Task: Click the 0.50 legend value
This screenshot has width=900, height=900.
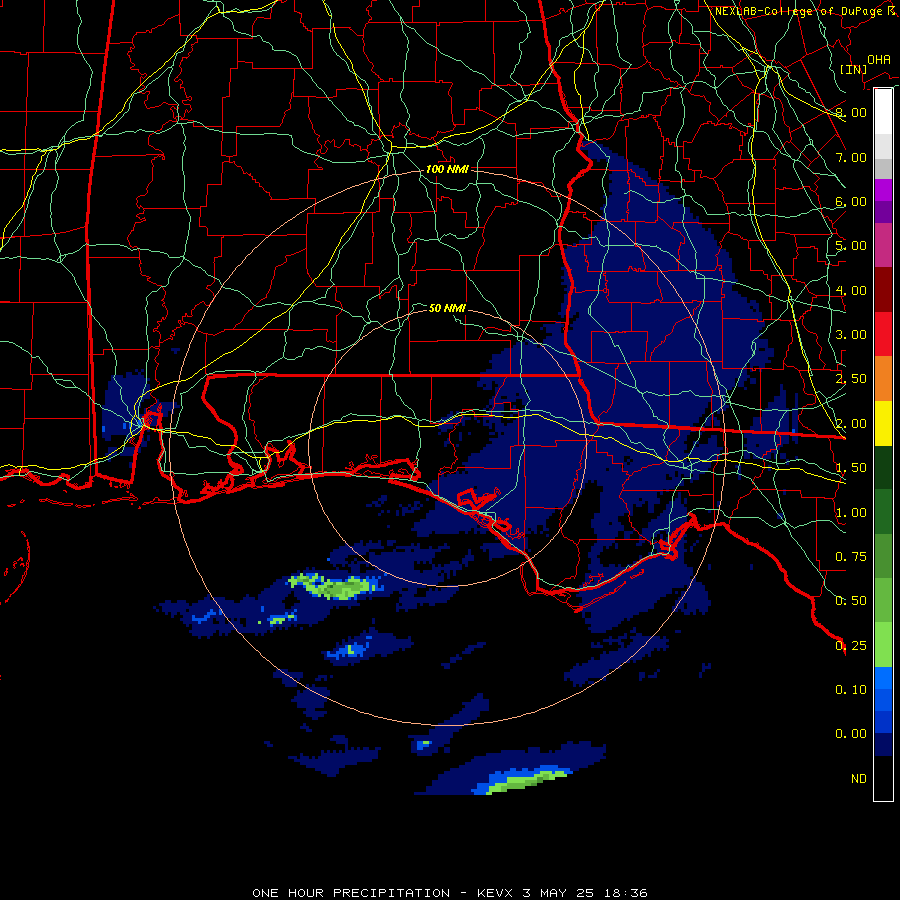Action: [851, 601]
